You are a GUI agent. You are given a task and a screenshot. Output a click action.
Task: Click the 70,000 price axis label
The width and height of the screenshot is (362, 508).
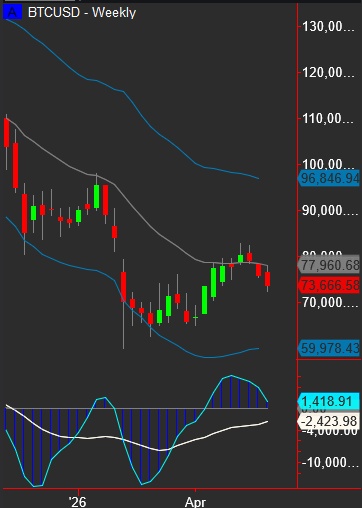coord(330,303)
